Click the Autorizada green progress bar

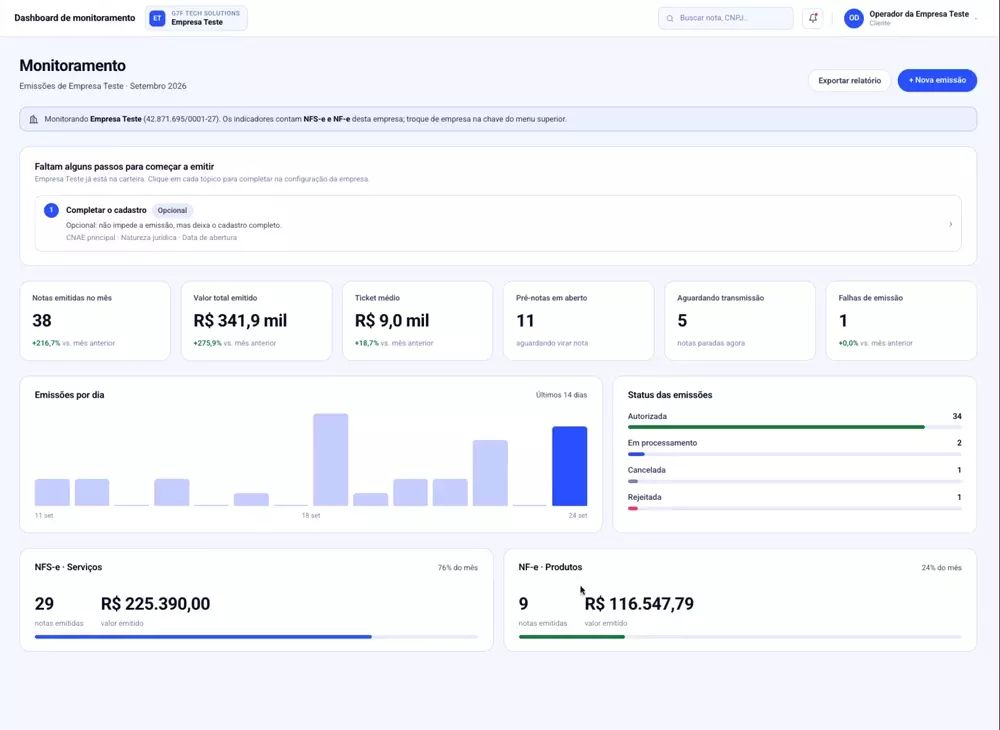pos(776,427)
